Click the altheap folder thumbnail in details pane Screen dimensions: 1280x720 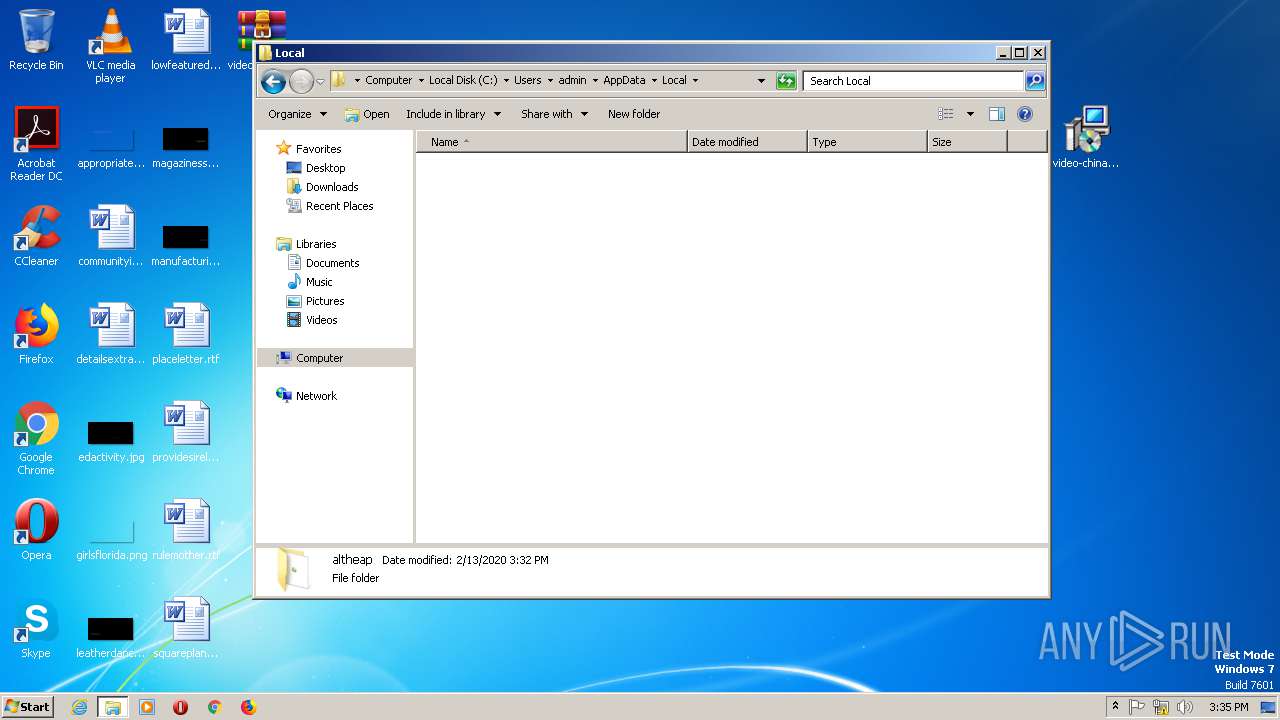293,569
